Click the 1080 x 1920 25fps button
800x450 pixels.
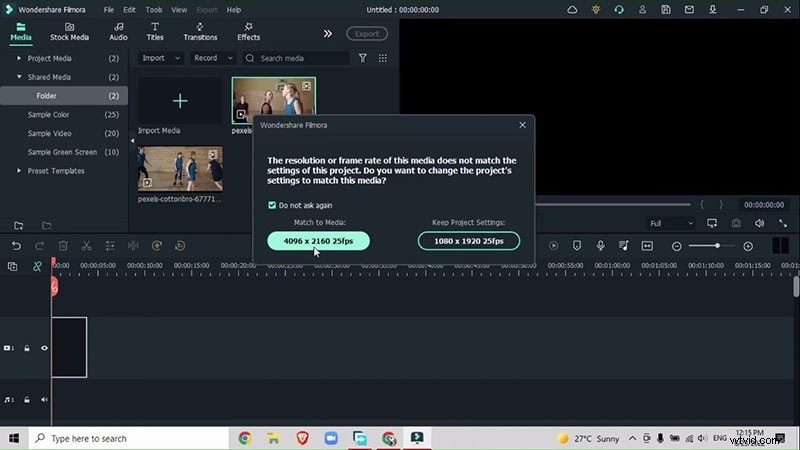469,241
